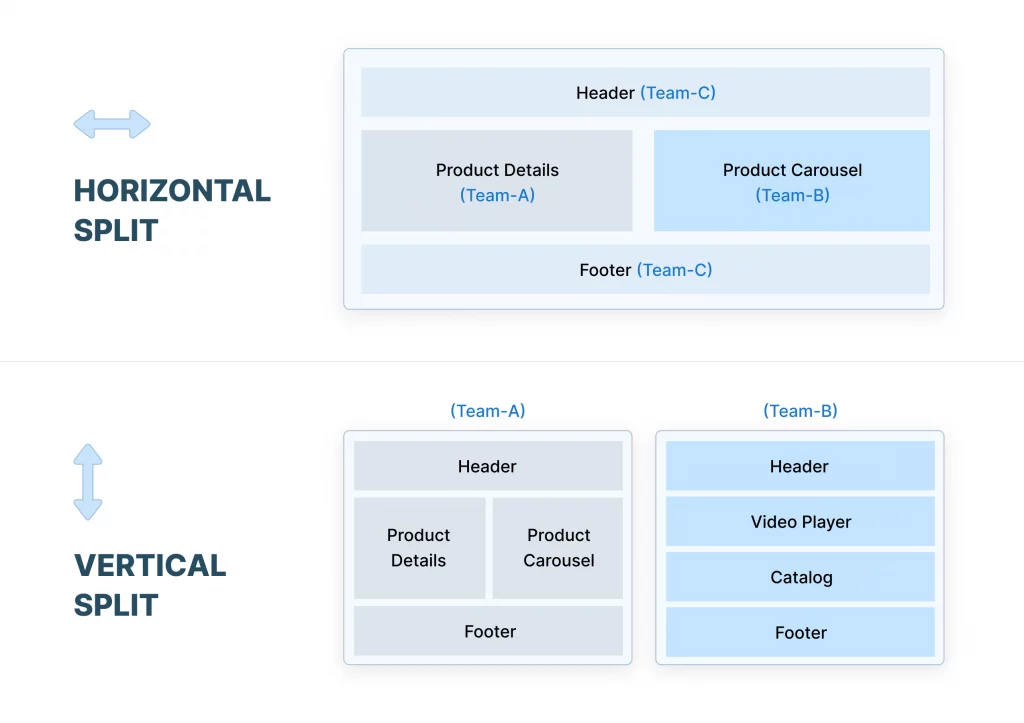Click the (Team-A) label above vertical panel
1024x723 pixels.
coord(488,411)
